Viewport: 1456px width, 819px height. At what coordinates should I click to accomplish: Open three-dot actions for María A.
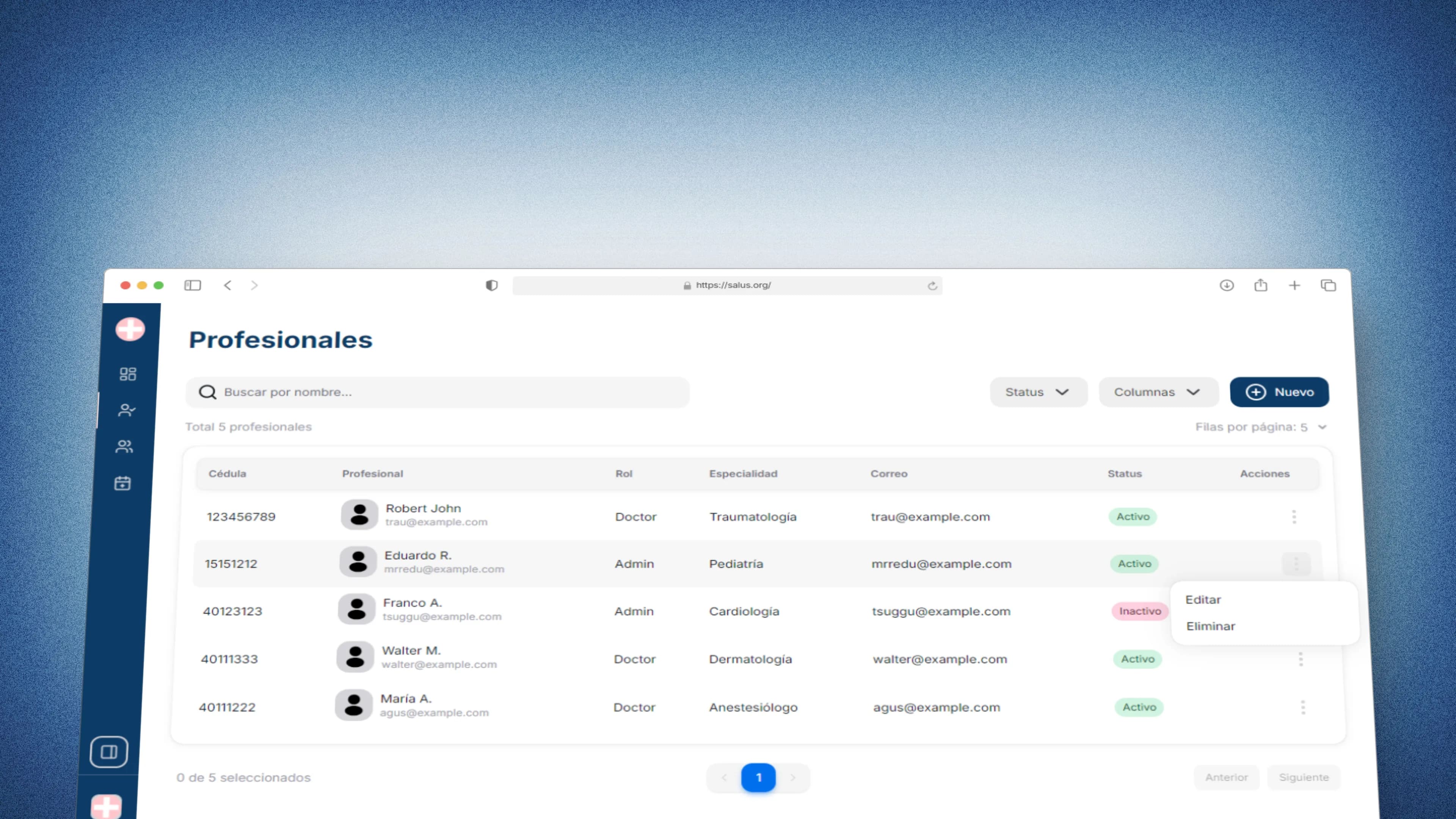point(1303,707)
